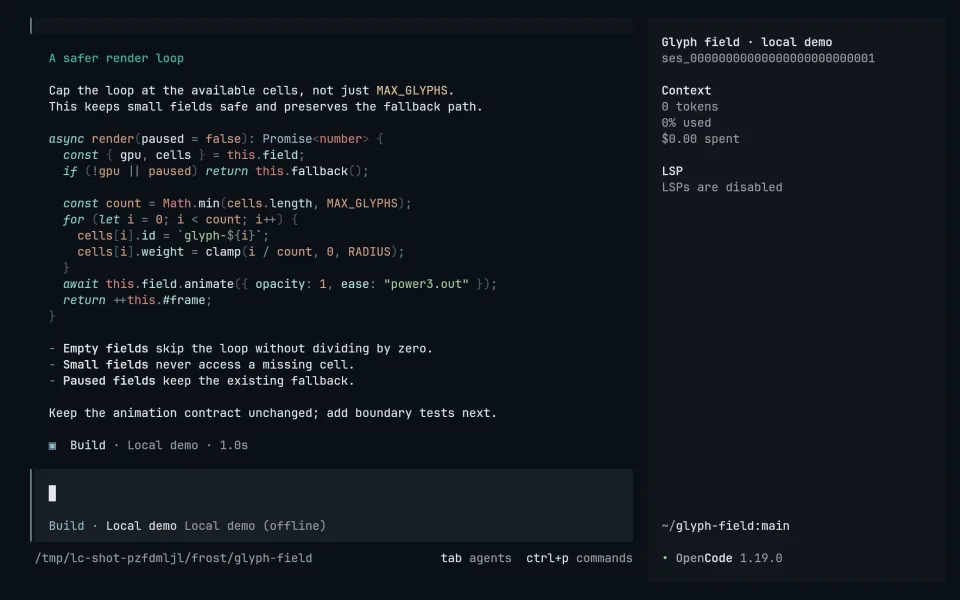Click the "Build" agent label in prompt box
The height and width of the screenshot is (600, 960).
coord(66,526)
